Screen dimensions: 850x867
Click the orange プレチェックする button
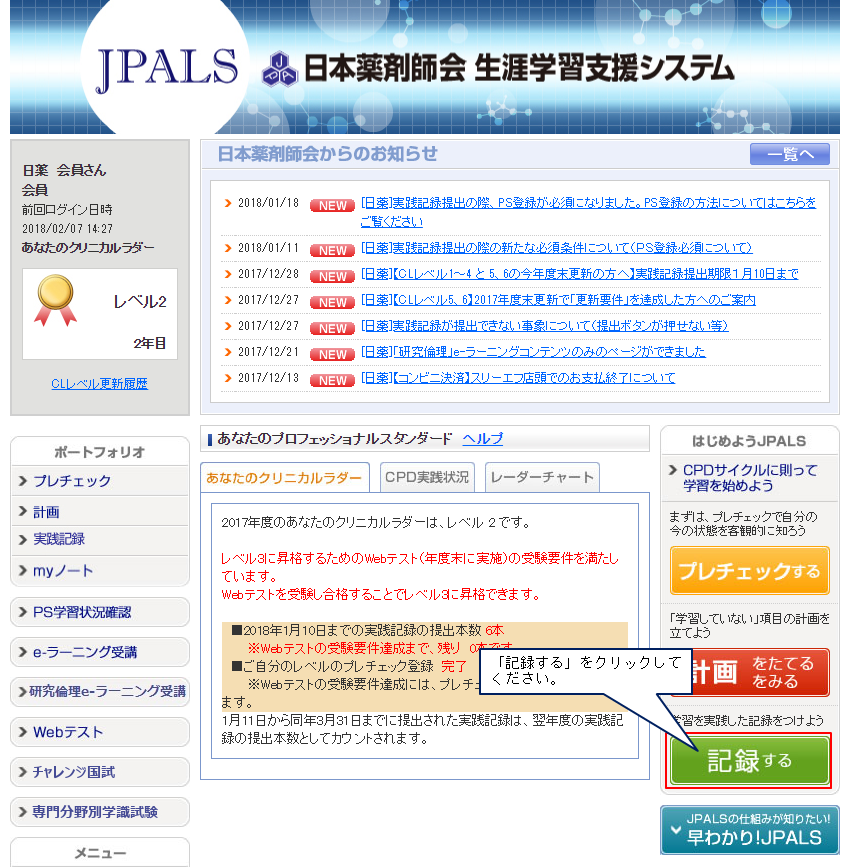click(x=749, y=571)
